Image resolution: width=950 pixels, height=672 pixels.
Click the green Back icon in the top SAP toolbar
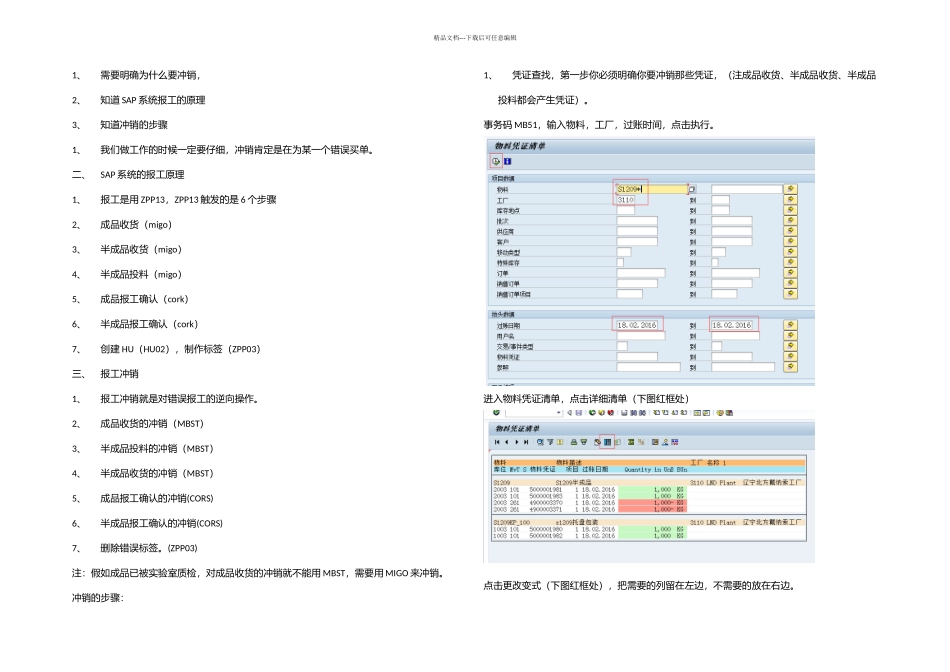pos(592,413)
